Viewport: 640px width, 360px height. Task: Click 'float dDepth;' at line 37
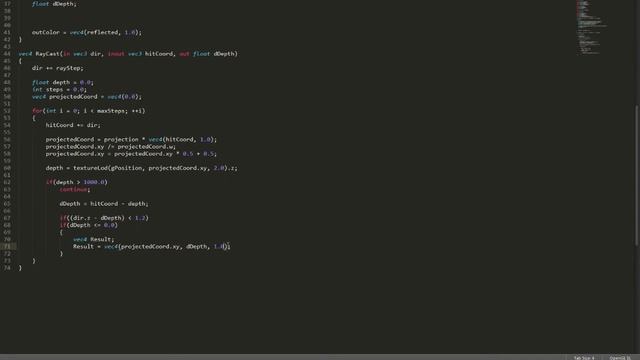54,4
